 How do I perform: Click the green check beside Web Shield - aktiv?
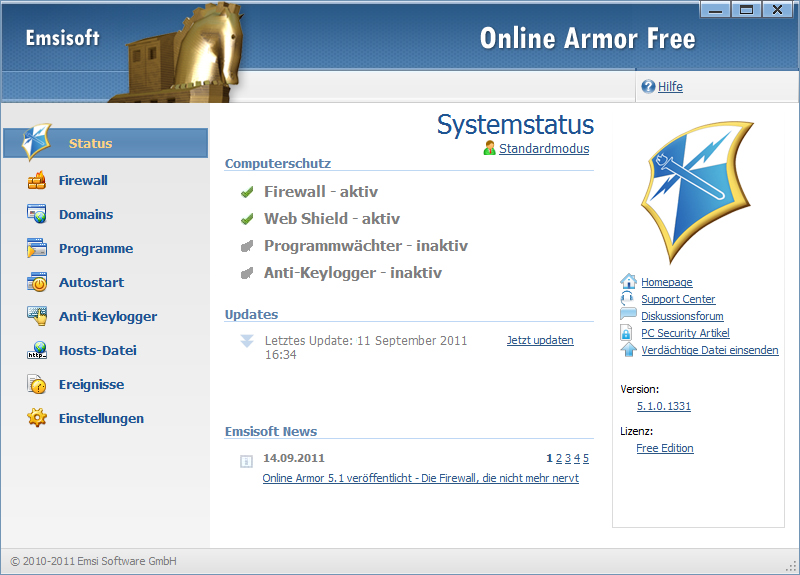[x=247, y=219]
